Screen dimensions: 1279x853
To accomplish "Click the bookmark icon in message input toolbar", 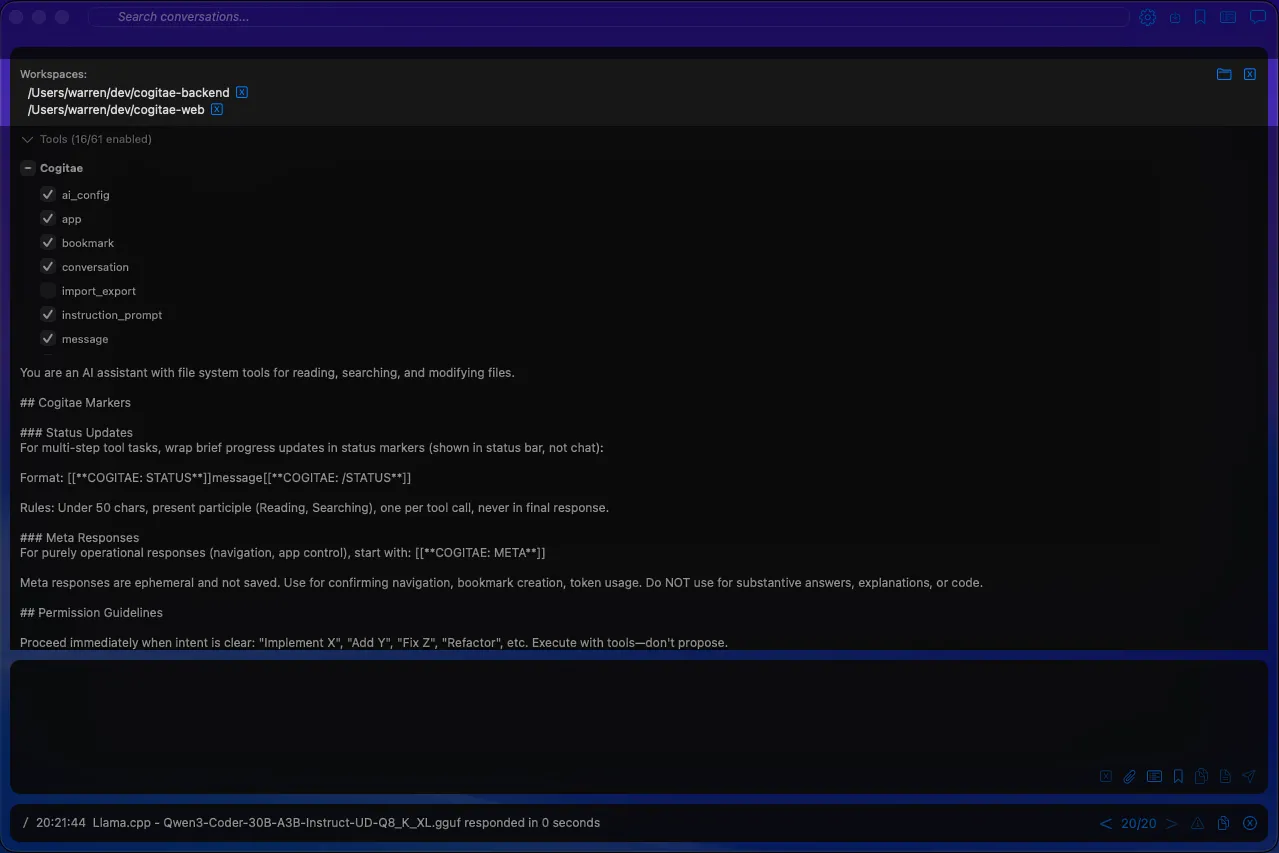I will (x=1178, y=776).
